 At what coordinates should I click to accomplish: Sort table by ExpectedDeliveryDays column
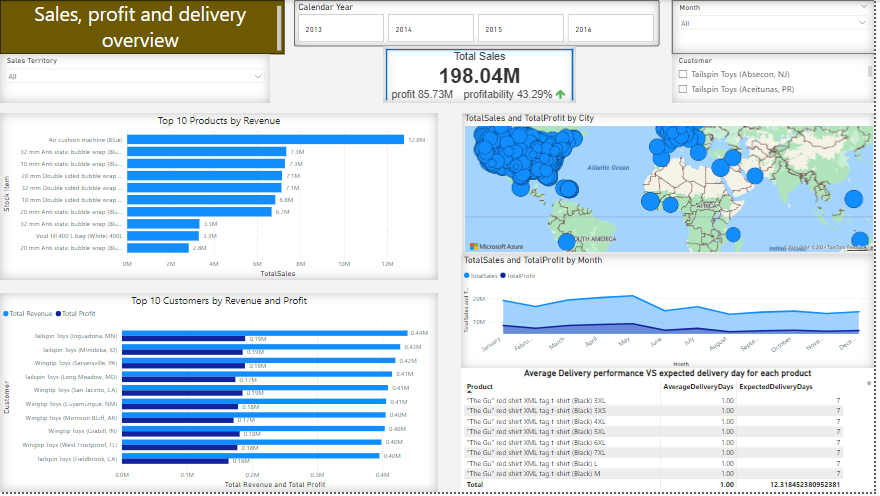[x=776, y=386]
